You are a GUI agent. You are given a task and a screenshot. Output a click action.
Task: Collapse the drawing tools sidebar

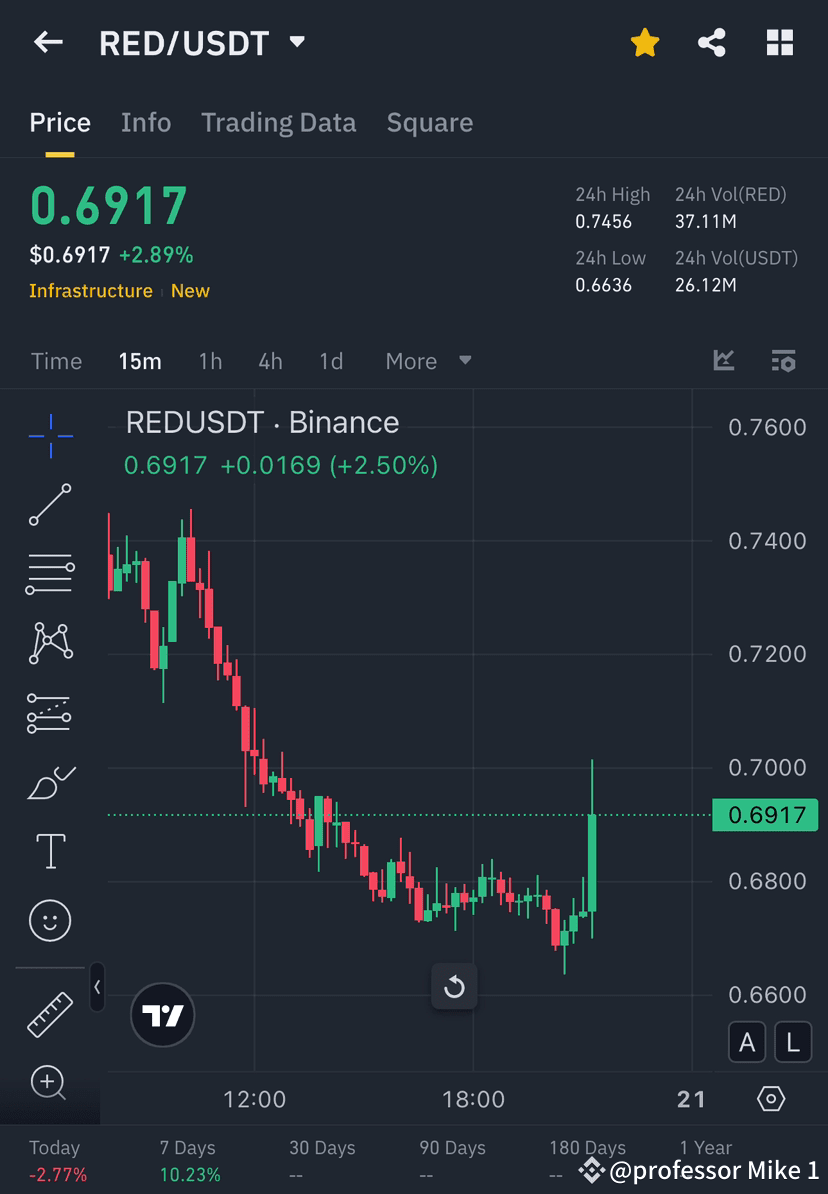tap(97, 988)
